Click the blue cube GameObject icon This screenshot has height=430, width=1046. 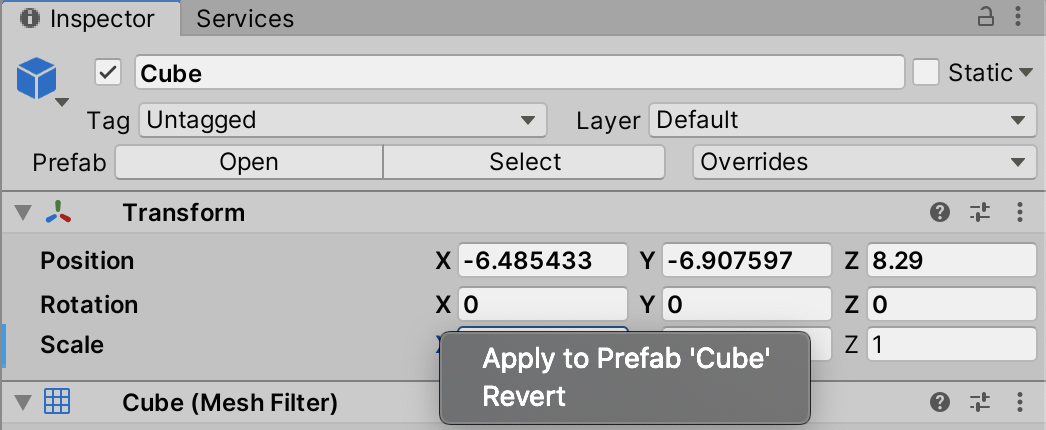[39, 77]
